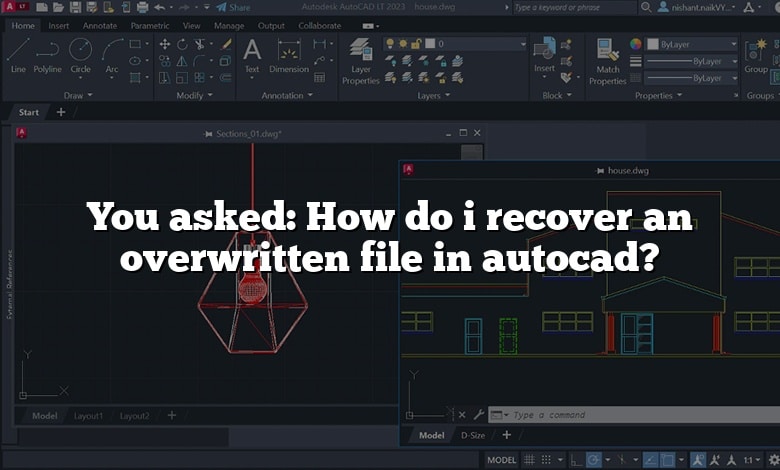This screenshot has height=470, width=780.
Task: Toggle Object Snap Tracking in status bar
Action: coord(650,460)
